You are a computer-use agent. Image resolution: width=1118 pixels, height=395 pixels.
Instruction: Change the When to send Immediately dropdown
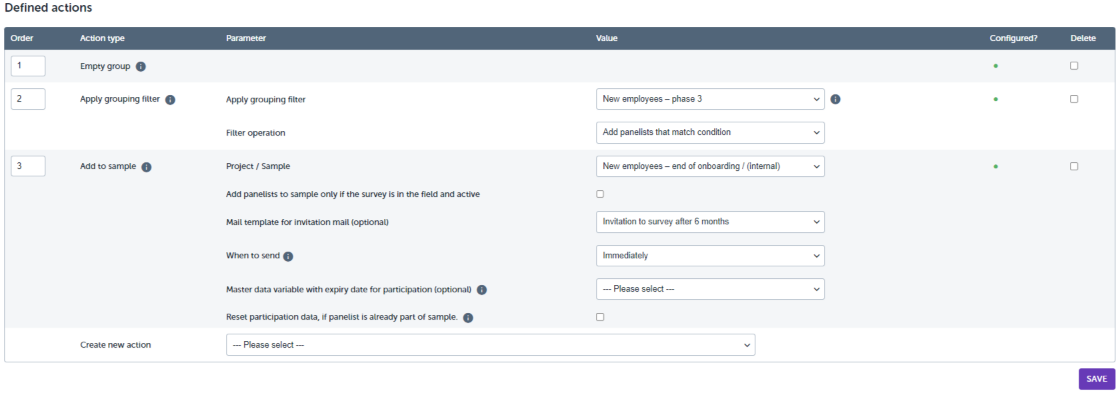point(710,255)
